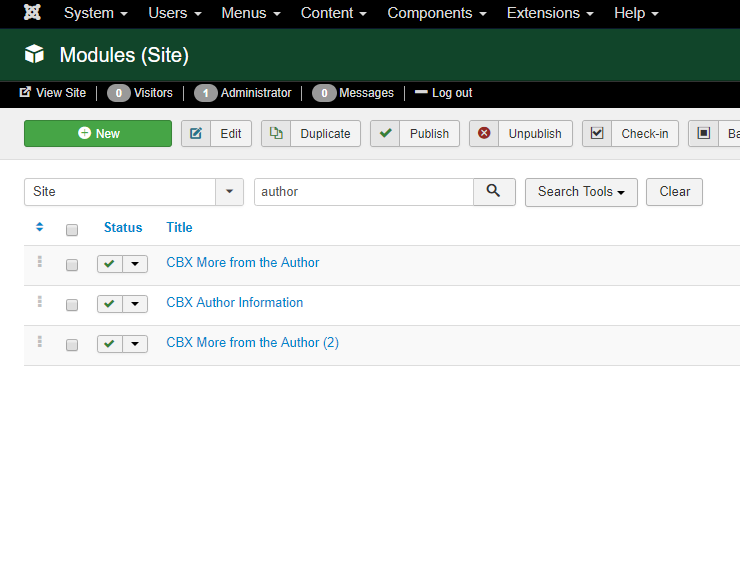740x565 pixels.
Task: Check the box for CBX More from the Author
Action: pyautogui.click(x=72, y=265)
